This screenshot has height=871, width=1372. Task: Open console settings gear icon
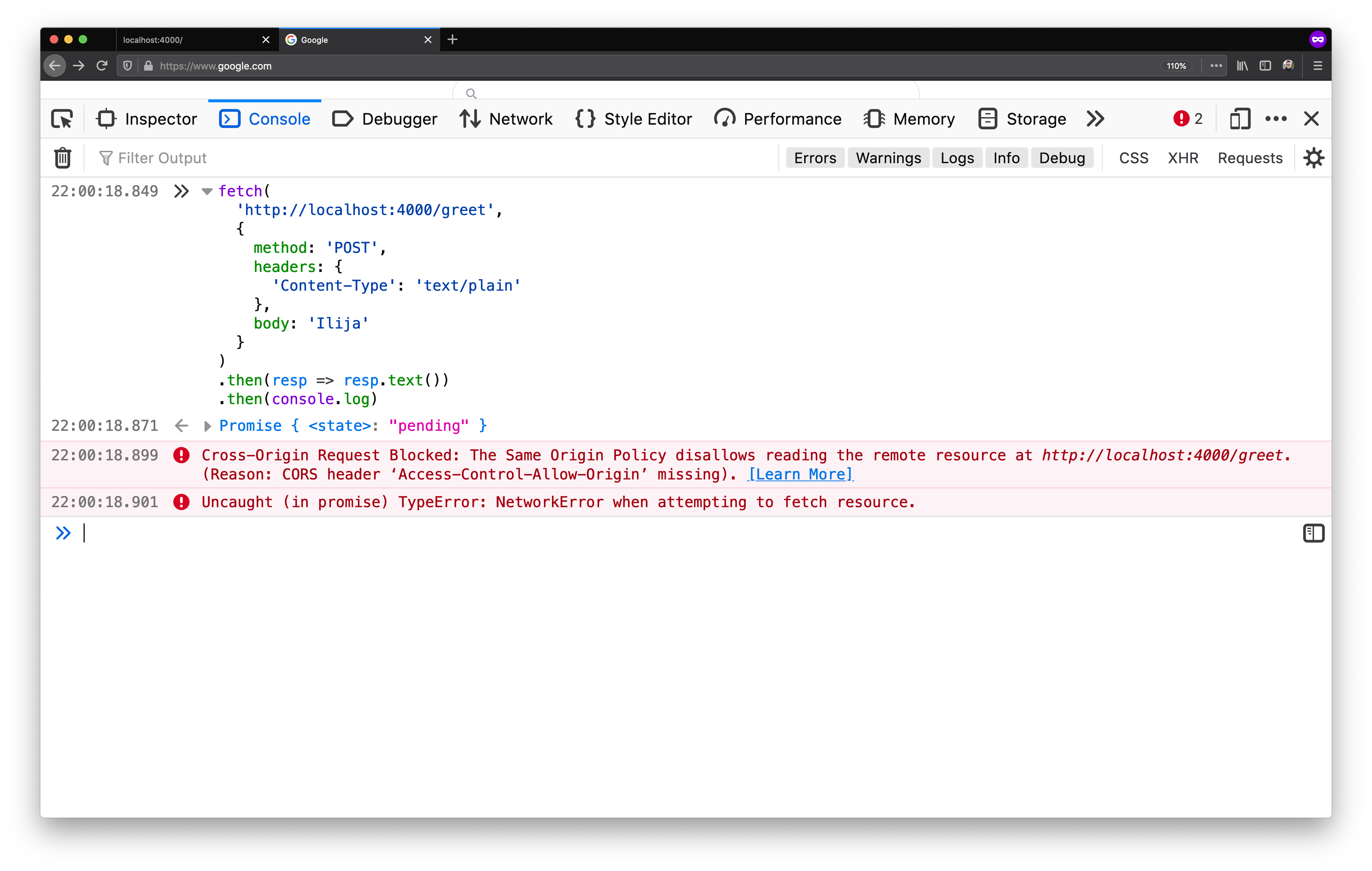[x=1313, y=158]
